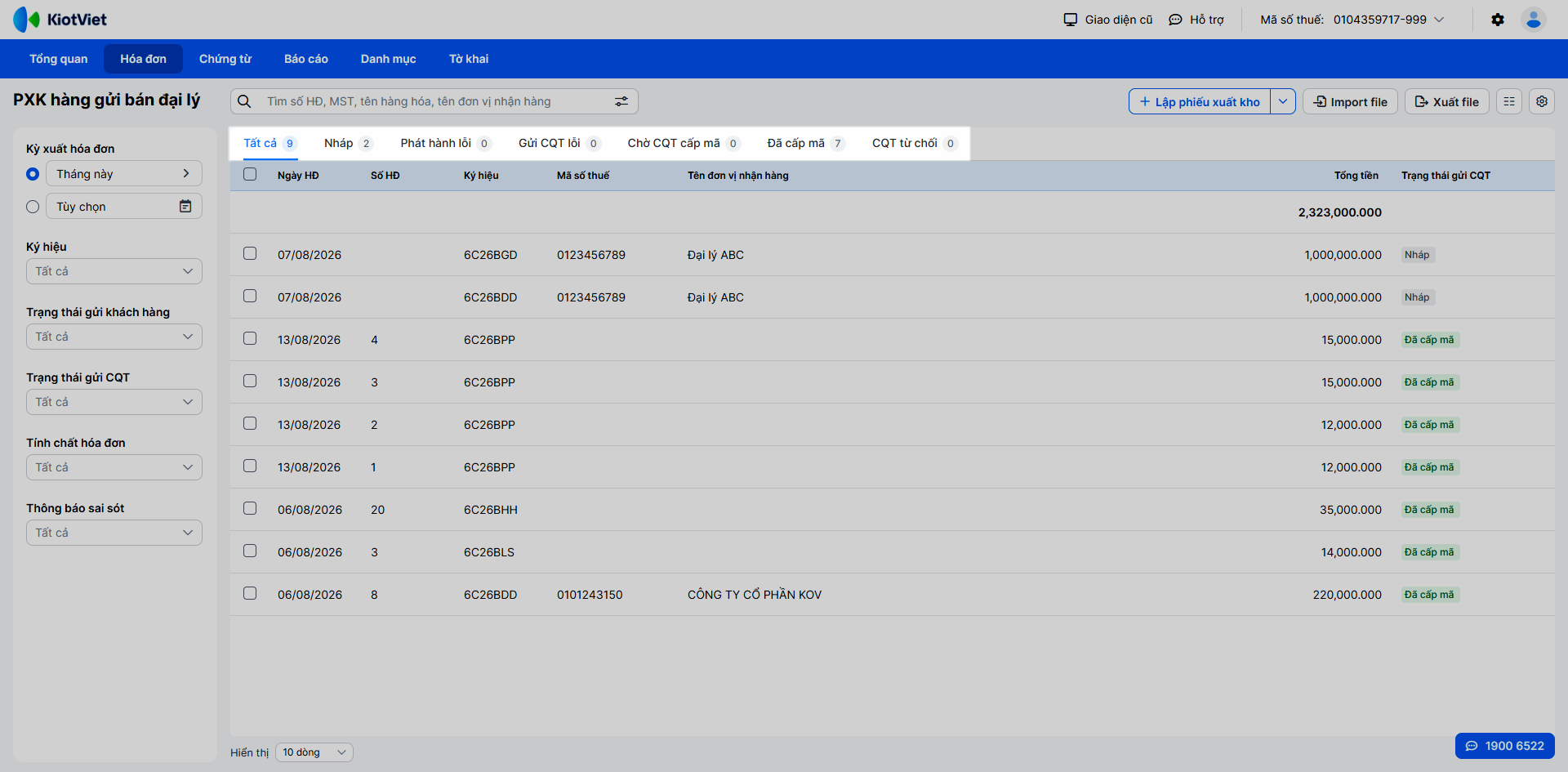Switch to CQT từ chối tab
Viewport: 1568px width, 772px height.
tap(915, 143)
